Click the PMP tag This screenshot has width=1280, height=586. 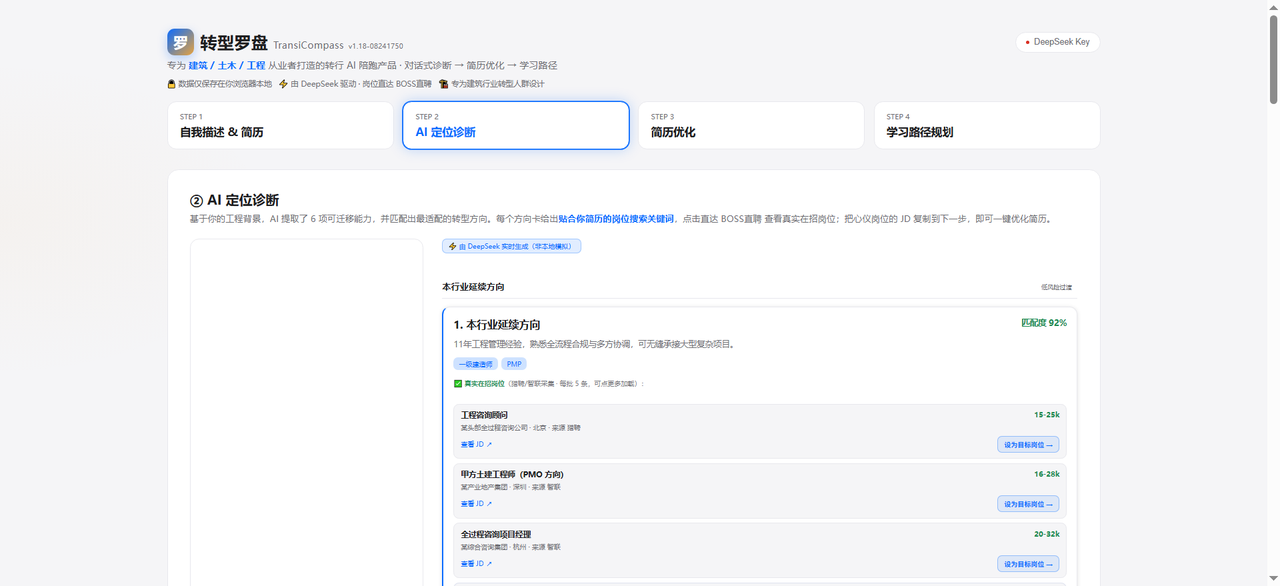pos(514,364)
